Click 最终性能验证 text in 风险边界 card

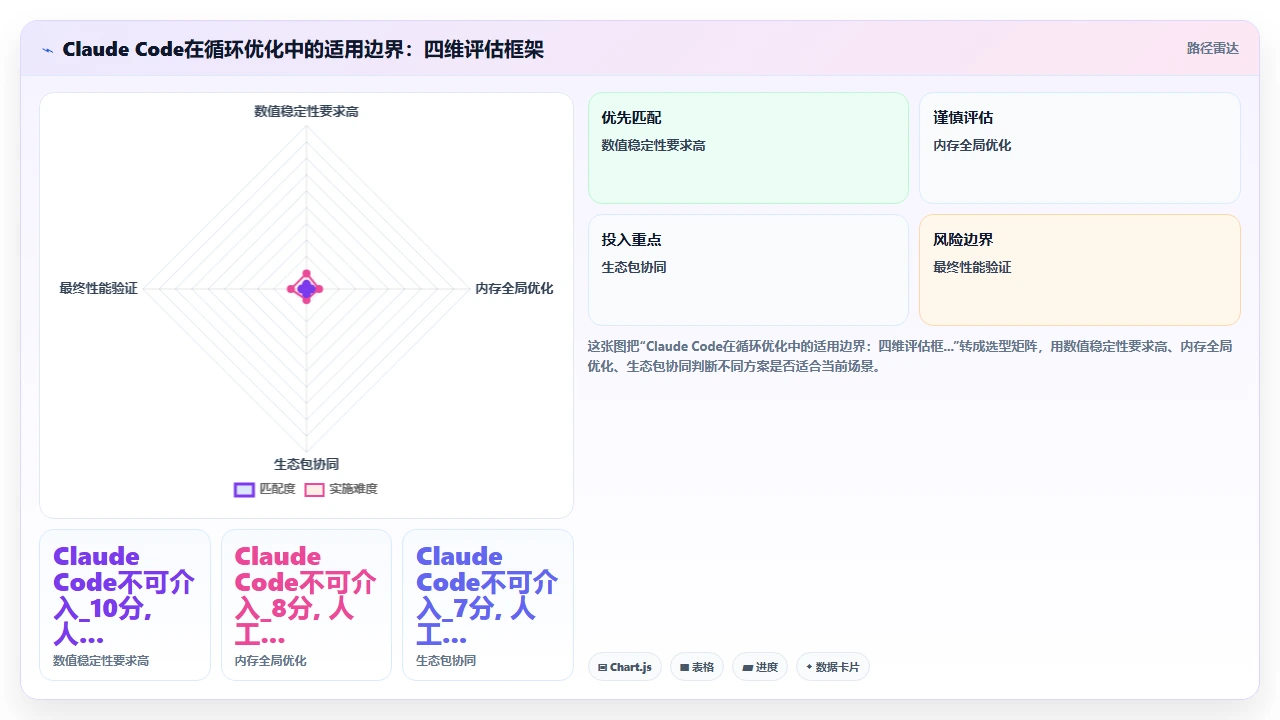[x=972, y=267]
